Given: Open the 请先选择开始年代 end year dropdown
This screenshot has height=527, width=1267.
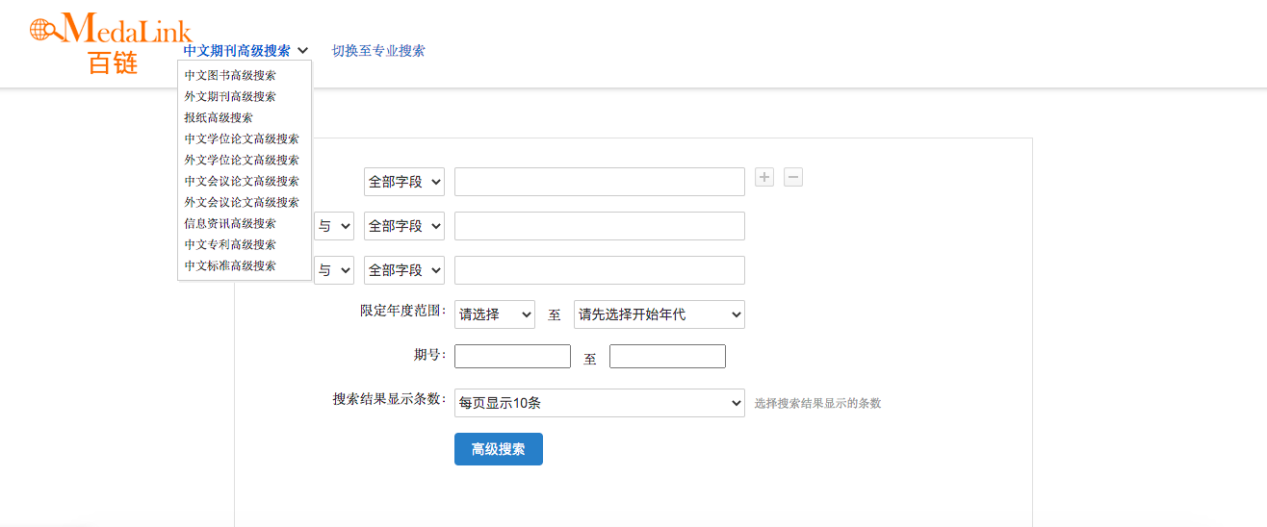Looking at the screenshot, I should tap(659, 314).
